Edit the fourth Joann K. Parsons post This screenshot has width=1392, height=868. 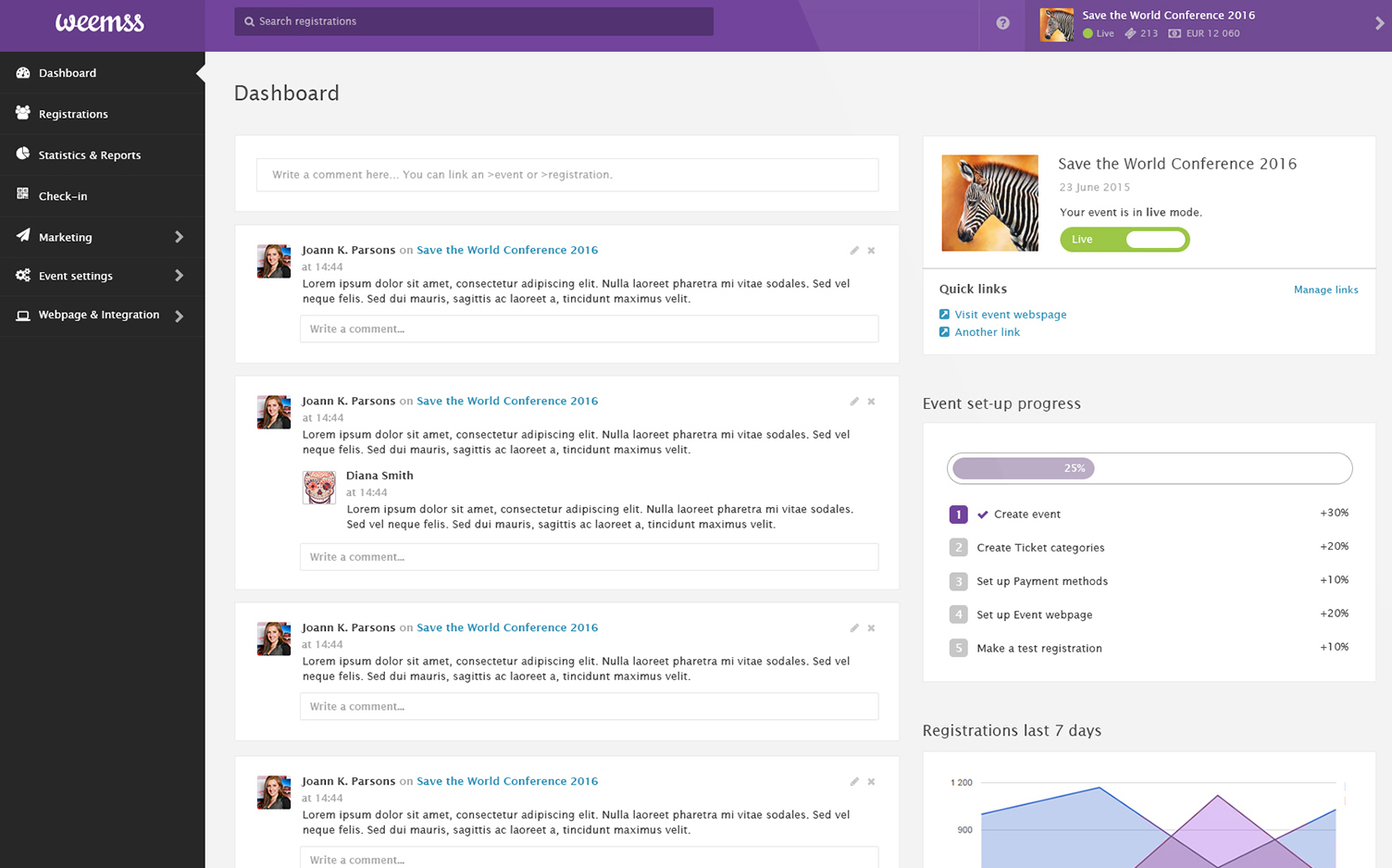(x=854, y=782)
